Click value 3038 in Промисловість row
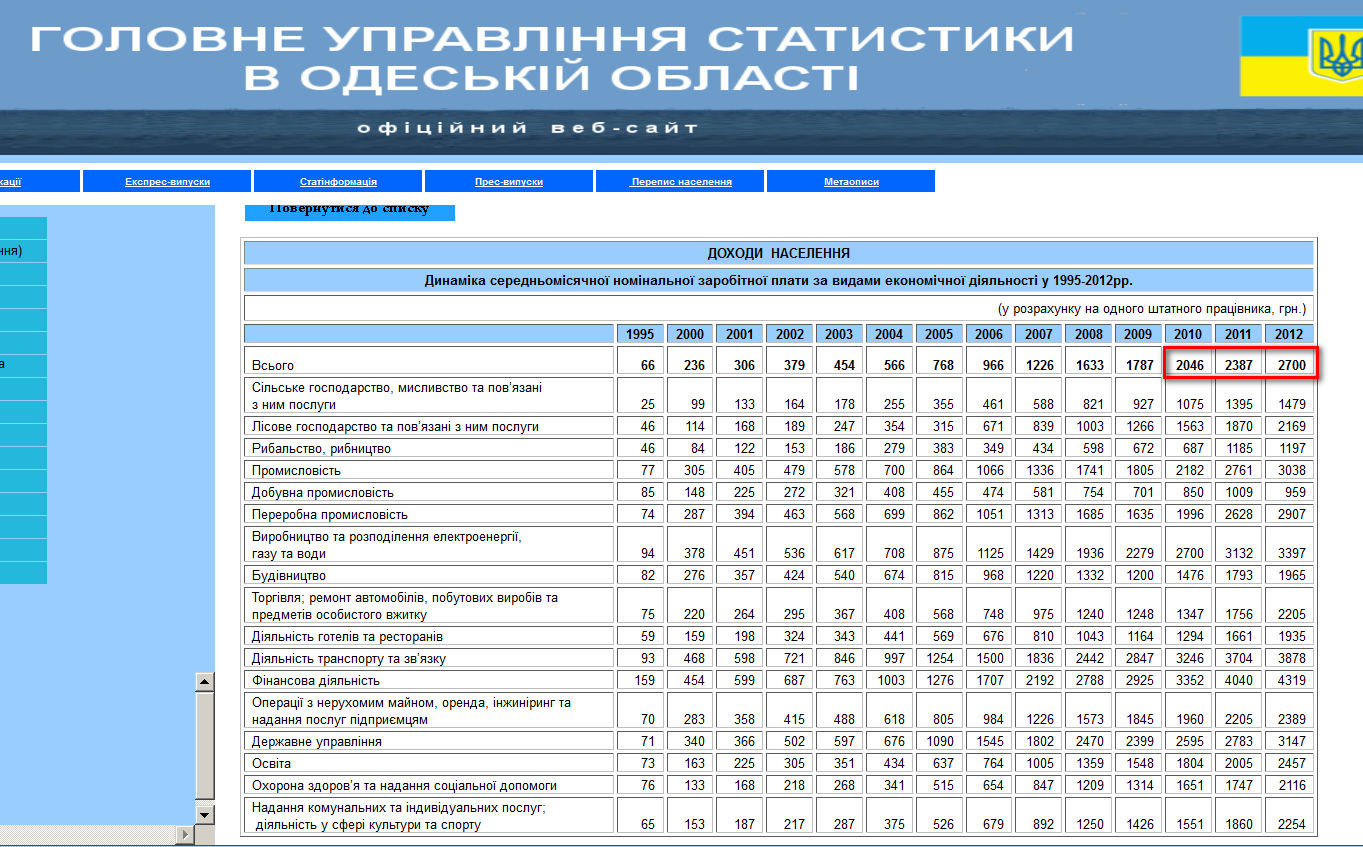Image resolution: width=1363 pixels, height=847 pixels. (1290, 470)
